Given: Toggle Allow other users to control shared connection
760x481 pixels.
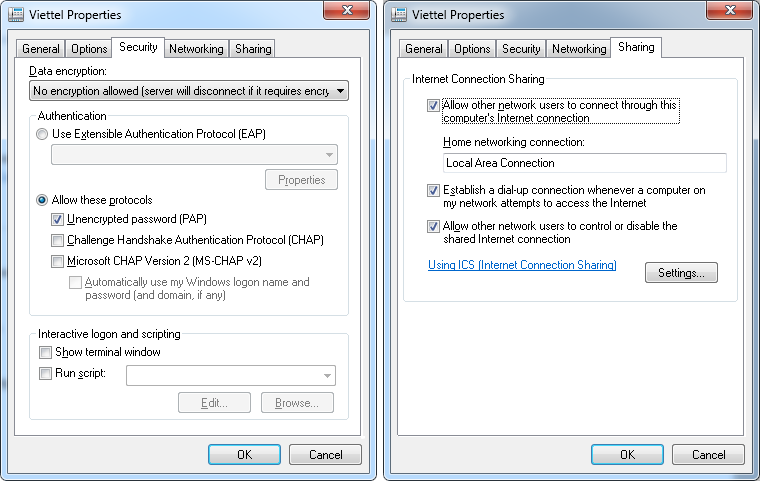Looking at the screenshot, I should pyautogui.click(x=433, y=226).
